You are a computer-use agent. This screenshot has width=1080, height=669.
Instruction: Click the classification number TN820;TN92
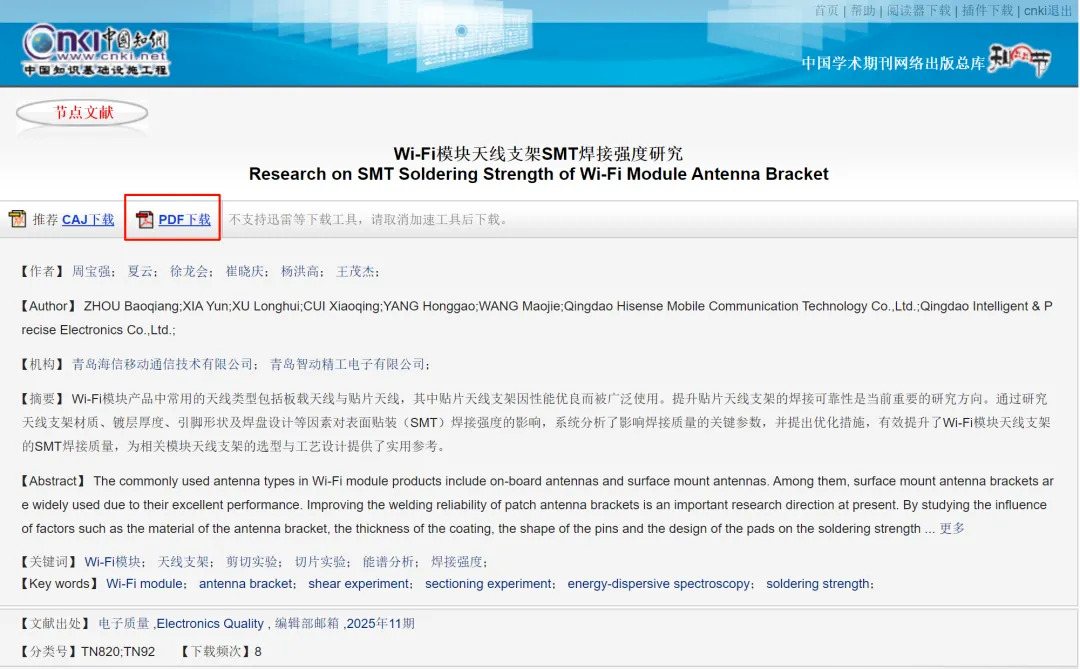pyautogui.click(x=118, y=652)
